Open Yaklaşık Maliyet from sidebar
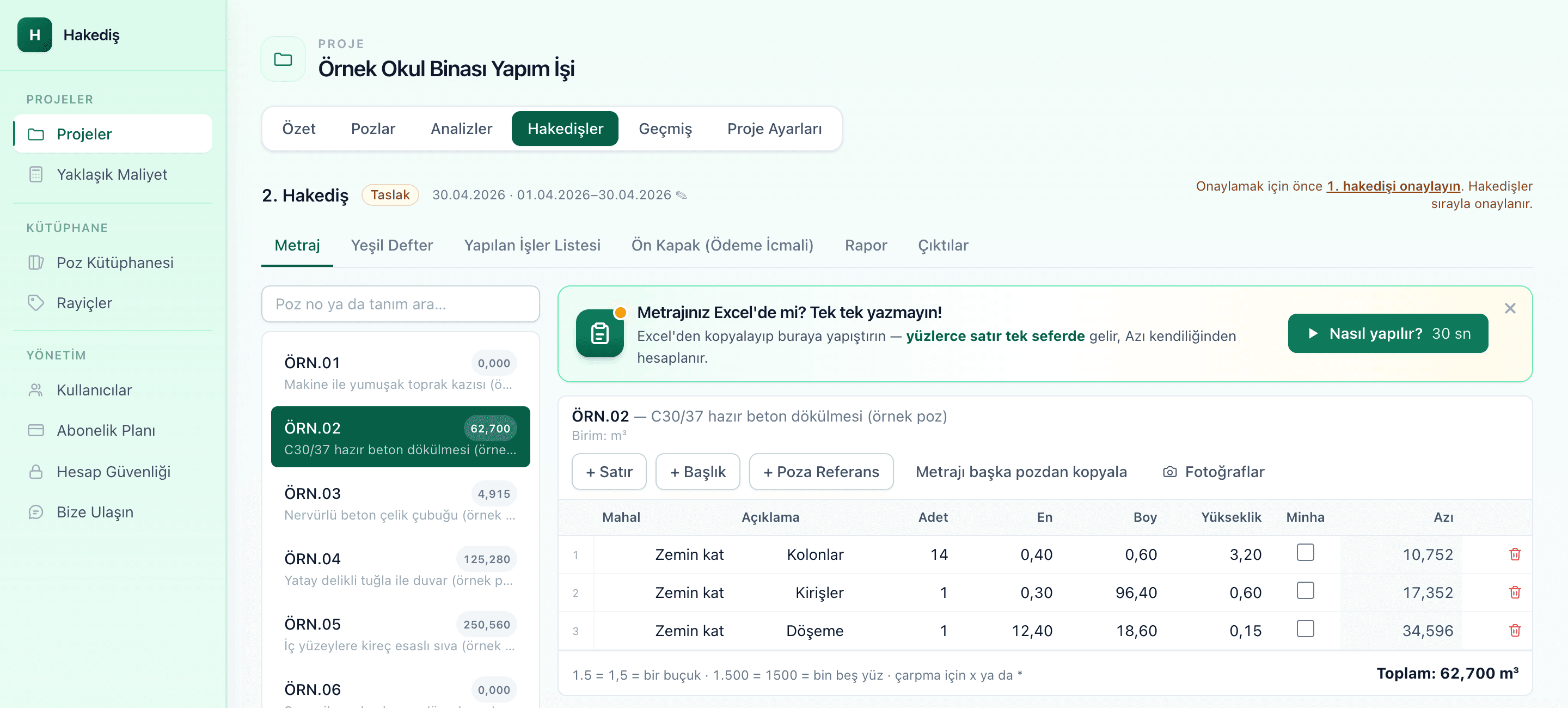Image resolution: width=1568 pixels, height=708 pixels. pos(113,174)
